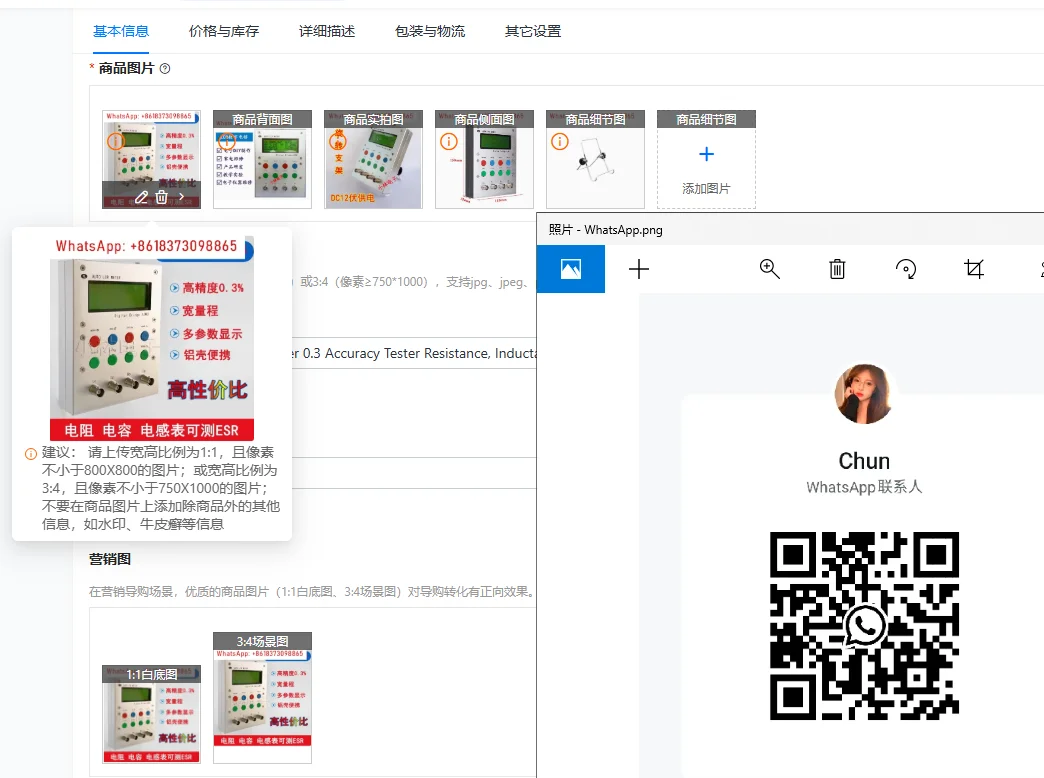This screenshot has width=1044, height=778.
Task: Click warning icon on 商品实拍图 thumbnail
Action: click(x=338, y=141)
